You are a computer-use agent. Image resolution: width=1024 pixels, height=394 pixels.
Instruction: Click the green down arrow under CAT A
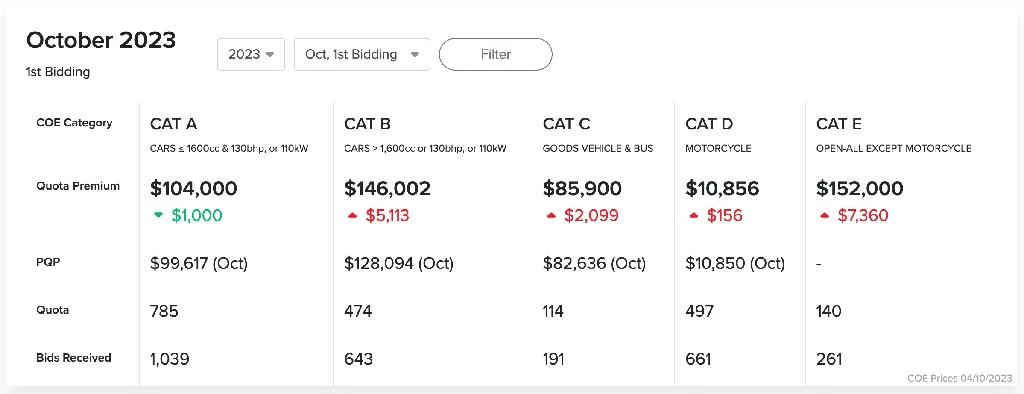(157, 216)
